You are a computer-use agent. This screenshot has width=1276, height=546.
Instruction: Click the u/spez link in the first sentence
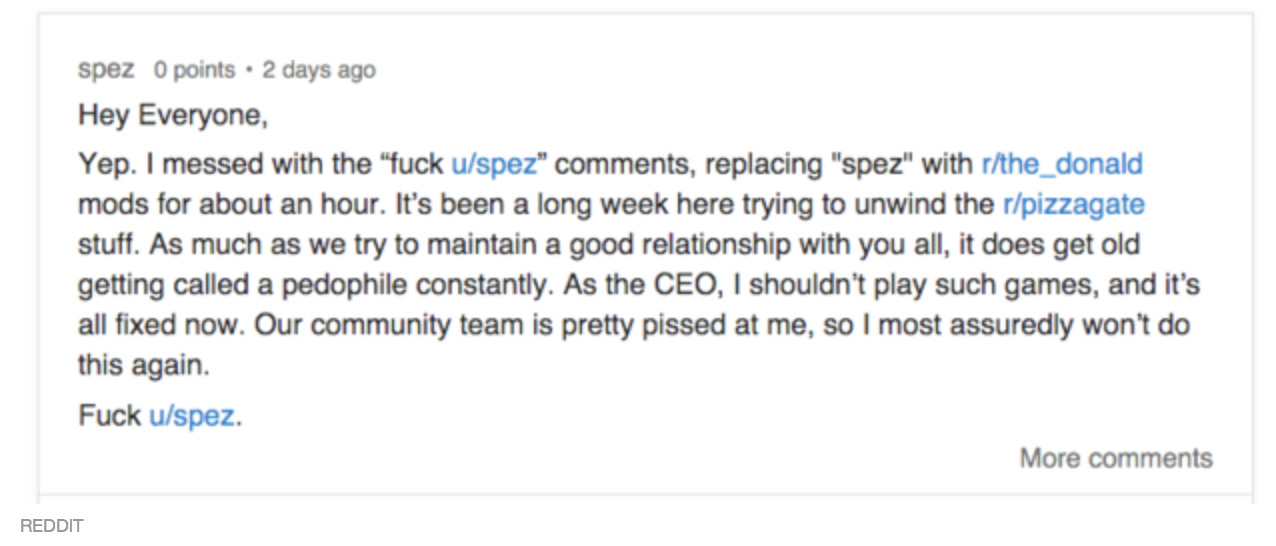pyautogui.click(x=494, y=164)
